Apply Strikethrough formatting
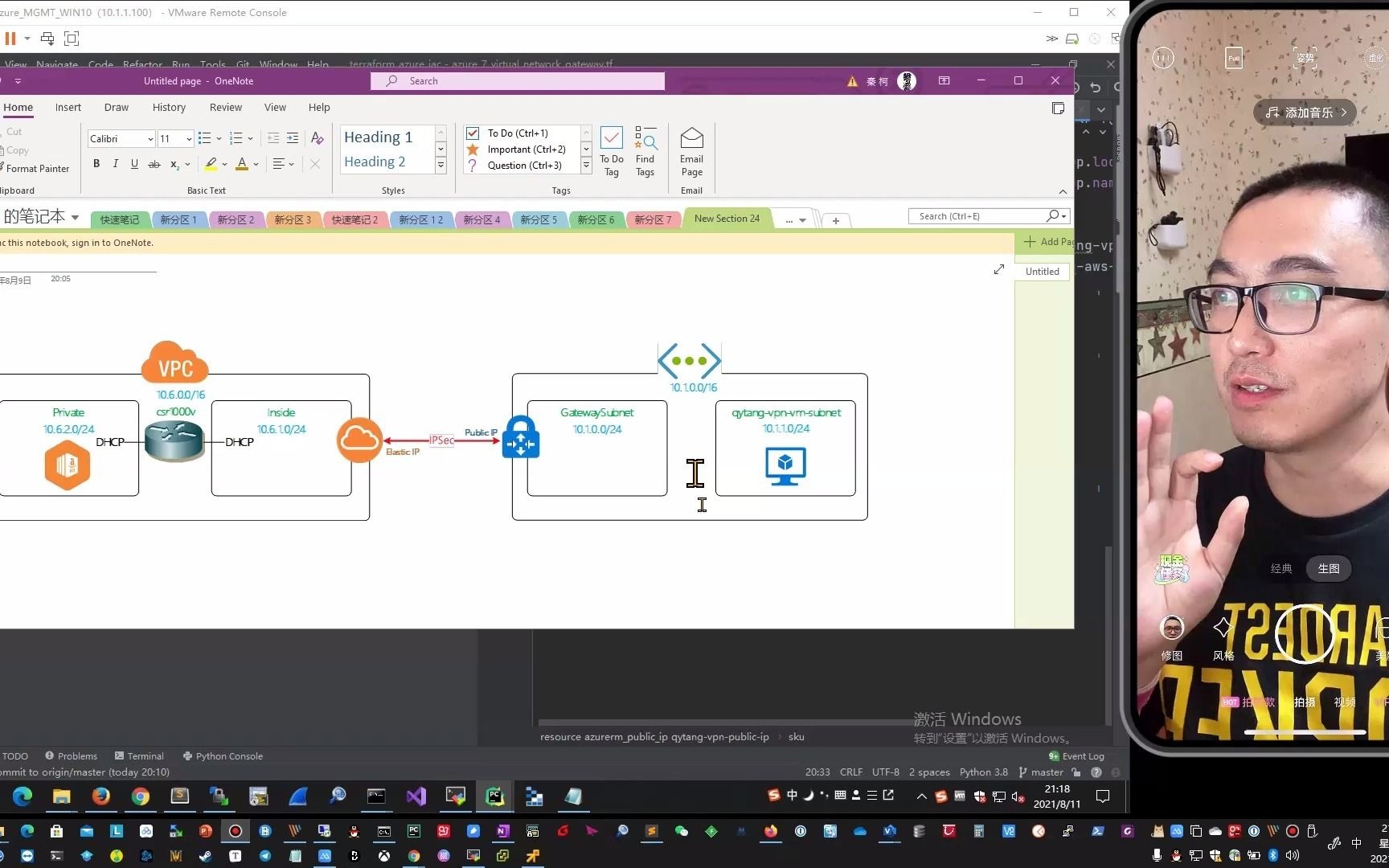 (154, 164)
